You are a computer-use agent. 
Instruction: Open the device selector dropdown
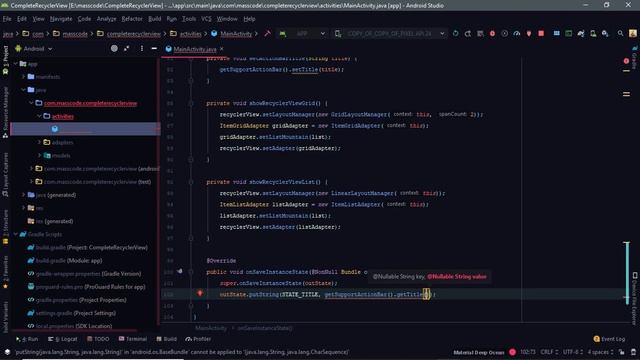click(x=390, y=33)
